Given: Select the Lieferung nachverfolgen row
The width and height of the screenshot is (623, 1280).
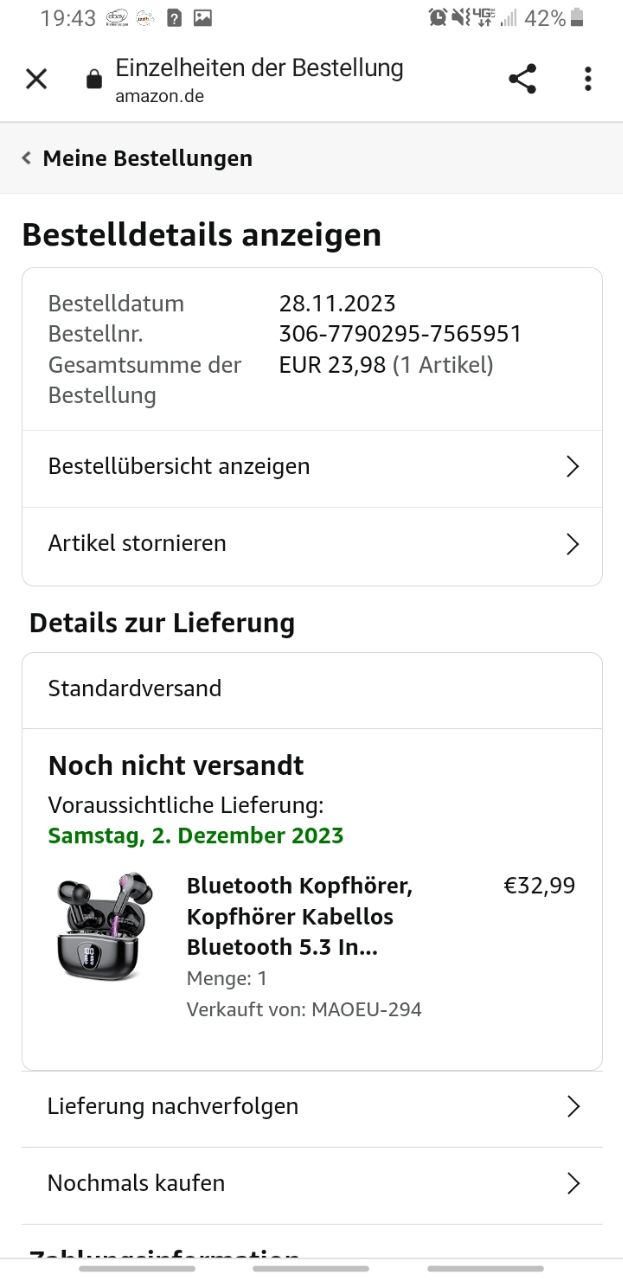Looking at the screenshot, I should [312, 1107].
